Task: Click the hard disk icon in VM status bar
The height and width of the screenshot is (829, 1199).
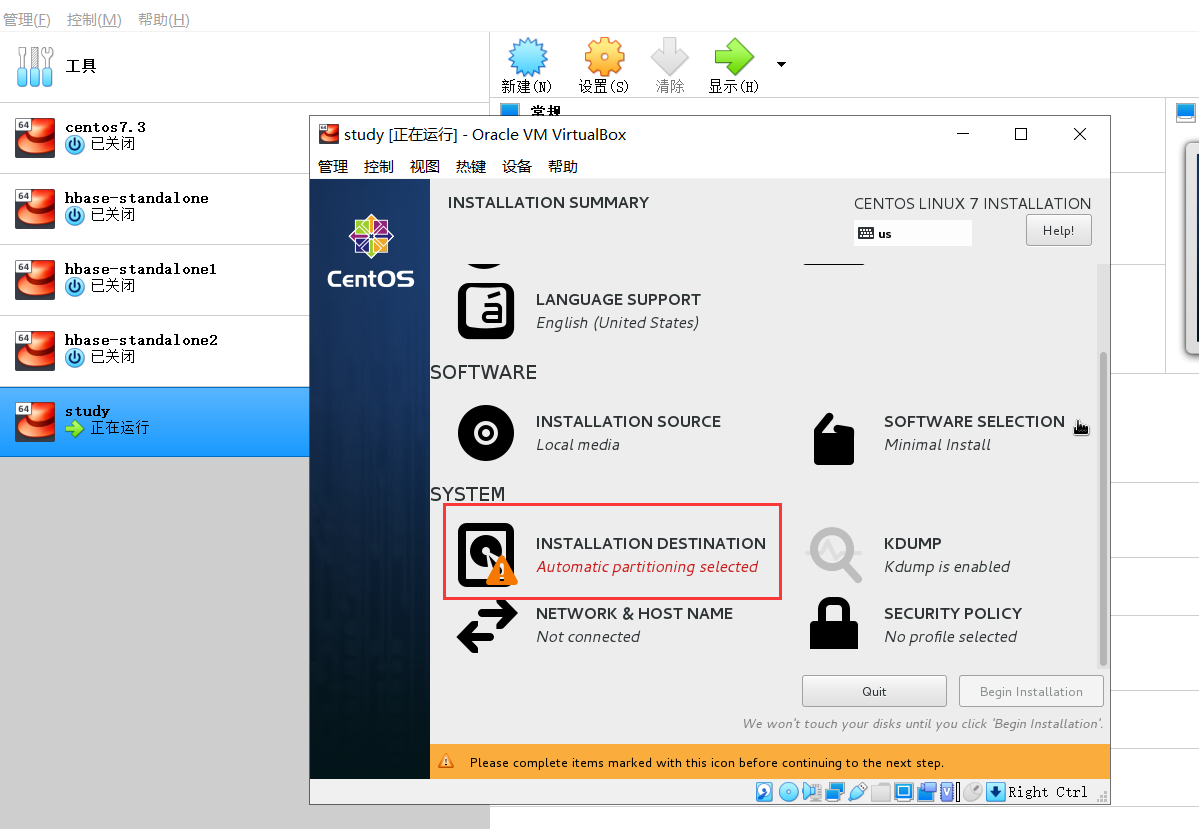Action: click(763, 791)
